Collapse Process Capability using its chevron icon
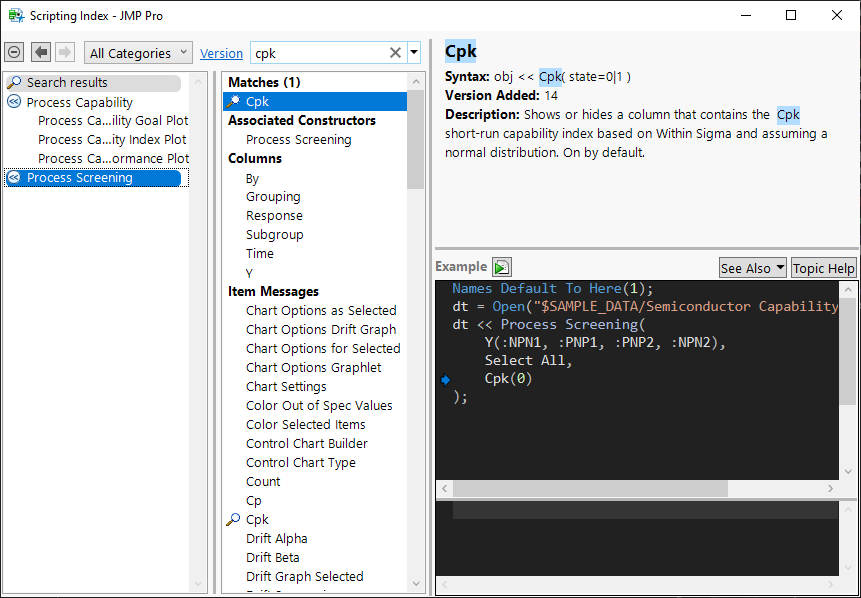The image size is (861, 598). [14, 102]
